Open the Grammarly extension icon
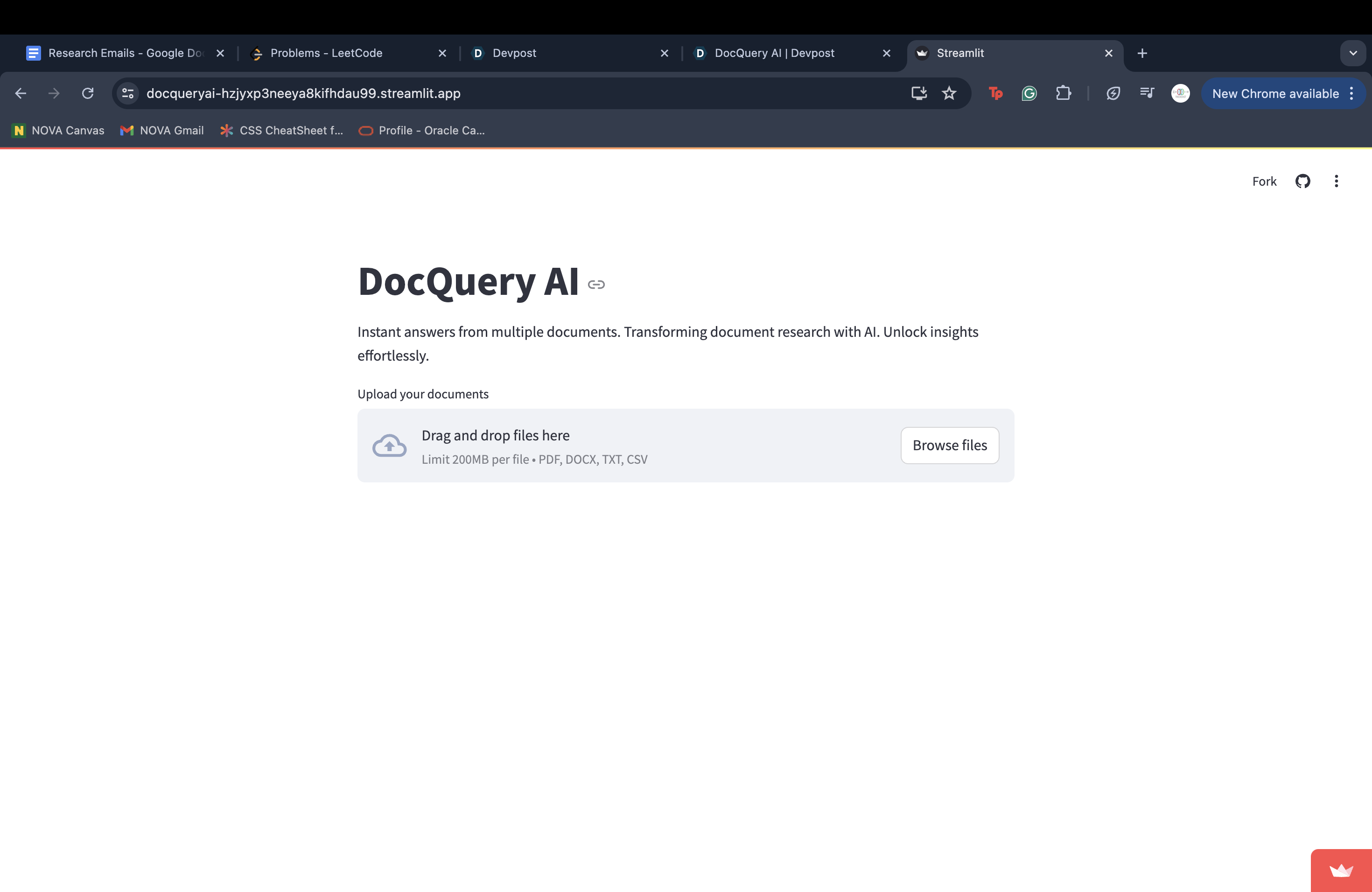 click(1029, 93)
